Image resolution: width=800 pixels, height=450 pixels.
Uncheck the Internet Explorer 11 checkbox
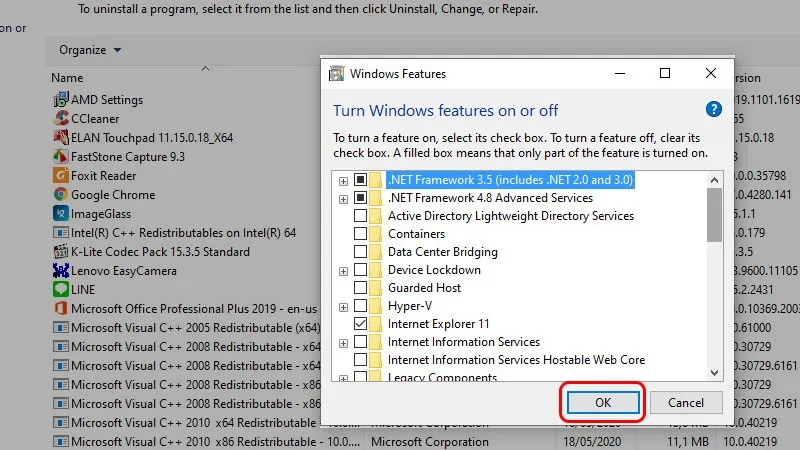click(360, 325)
